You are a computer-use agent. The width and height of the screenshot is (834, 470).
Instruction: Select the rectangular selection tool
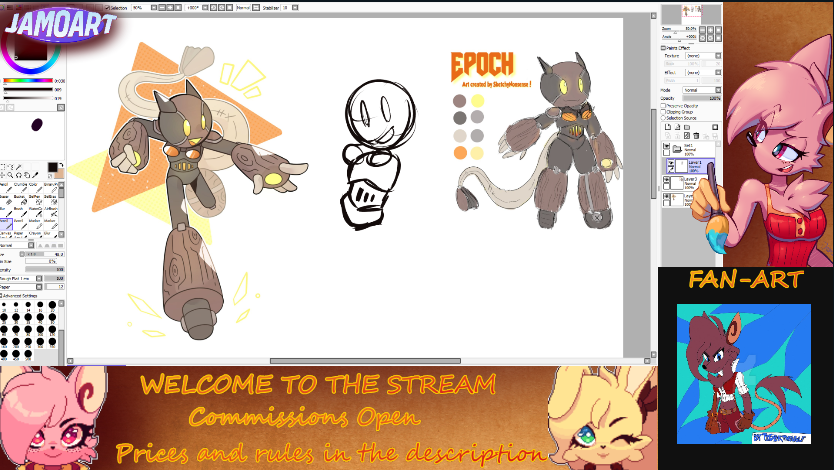[3, 167]
